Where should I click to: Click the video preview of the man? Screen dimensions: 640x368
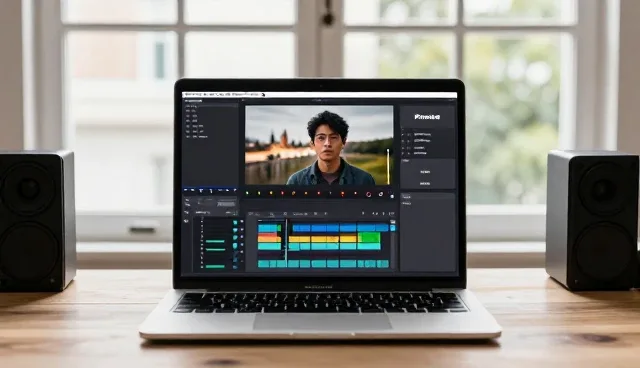tap(319, 145)
